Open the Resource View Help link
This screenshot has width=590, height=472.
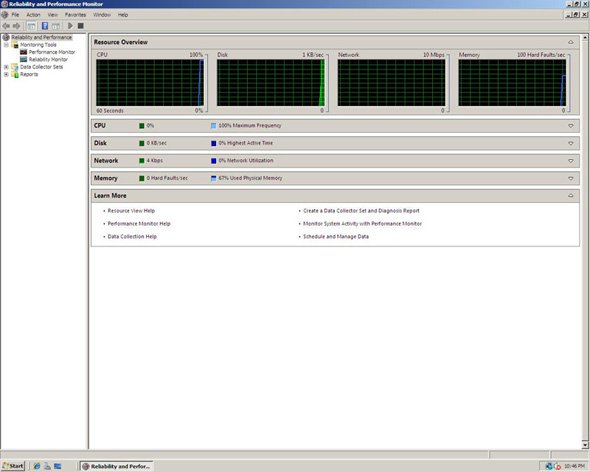point(131,211)
